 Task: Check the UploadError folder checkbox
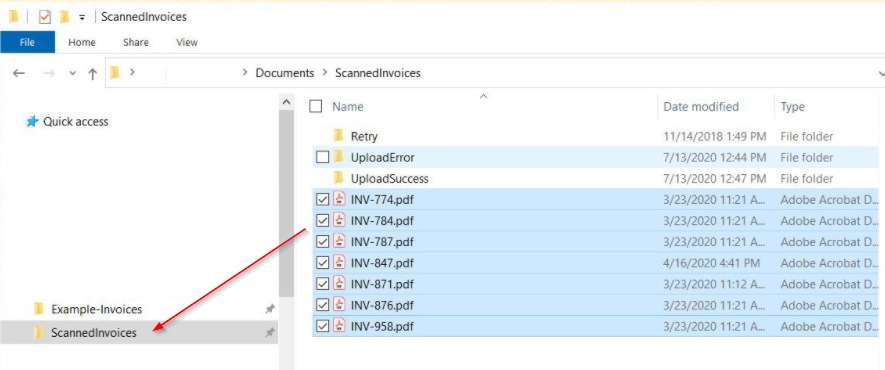point(322,157)
